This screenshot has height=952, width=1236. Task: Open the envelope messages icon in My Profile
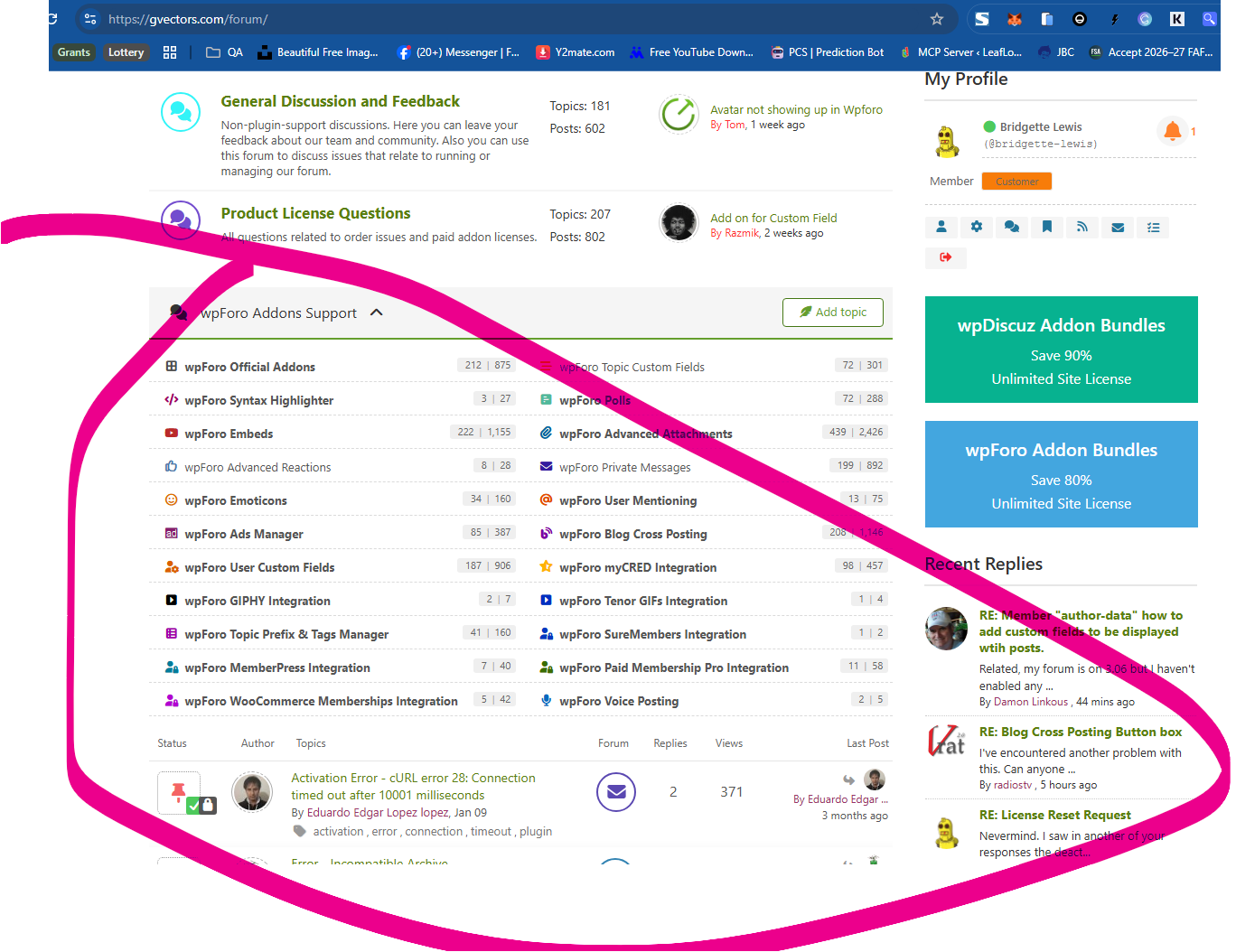pos(1118,227)
